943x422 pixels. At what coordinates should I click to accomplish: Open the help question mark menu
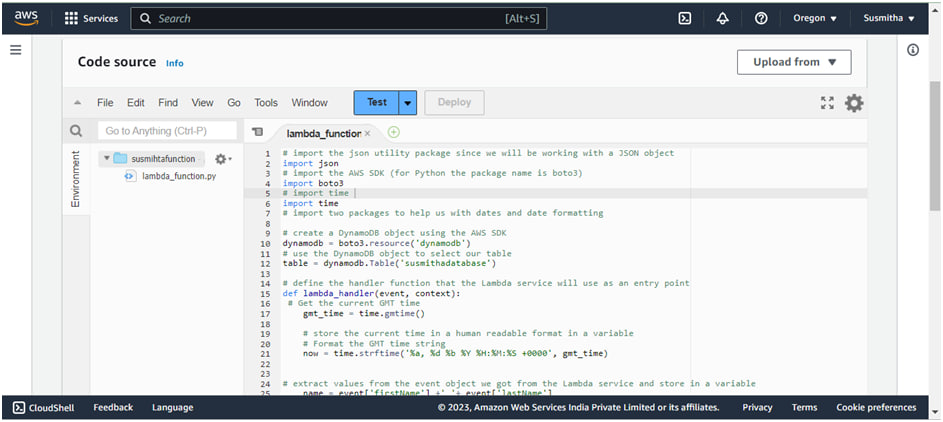(761, 19)
